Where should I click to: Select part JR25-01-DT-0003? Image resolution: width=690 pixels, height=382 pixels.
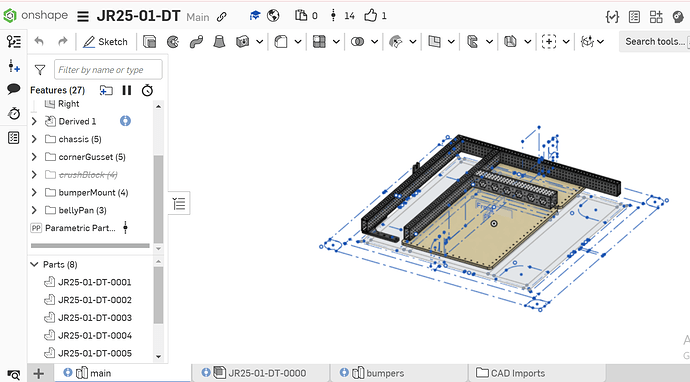(95, 318)
